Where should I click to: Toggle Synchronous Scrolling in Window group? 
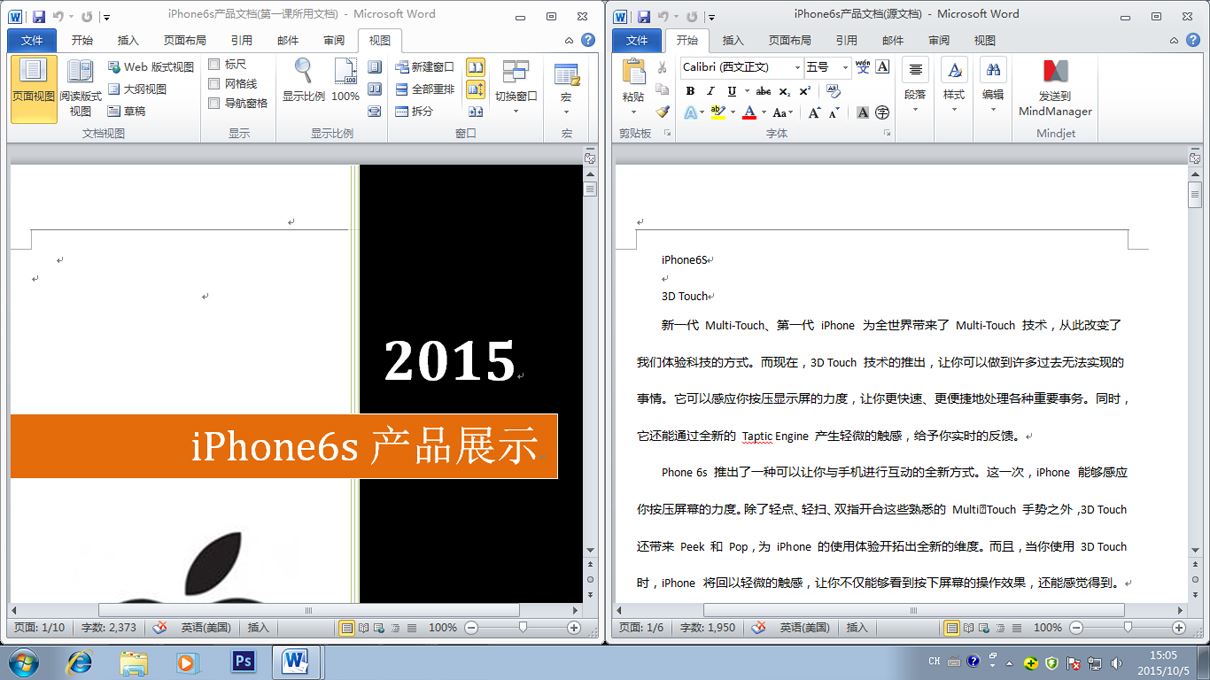click(x=475, y=88)
